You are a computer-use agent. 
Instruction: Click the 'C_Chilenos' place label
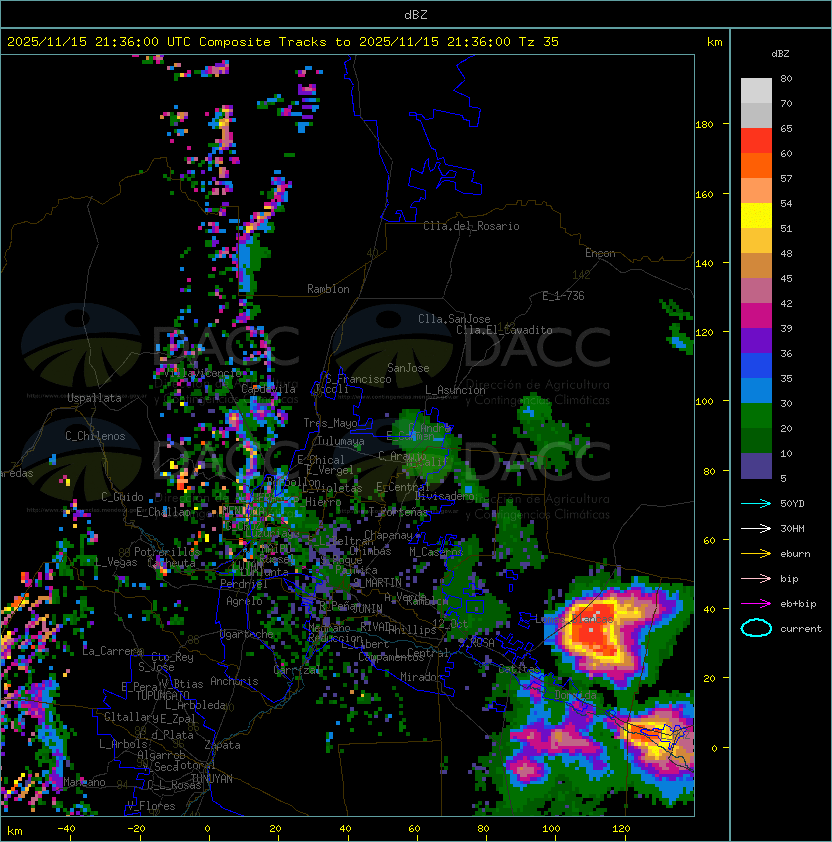click(x=95, y=436)
